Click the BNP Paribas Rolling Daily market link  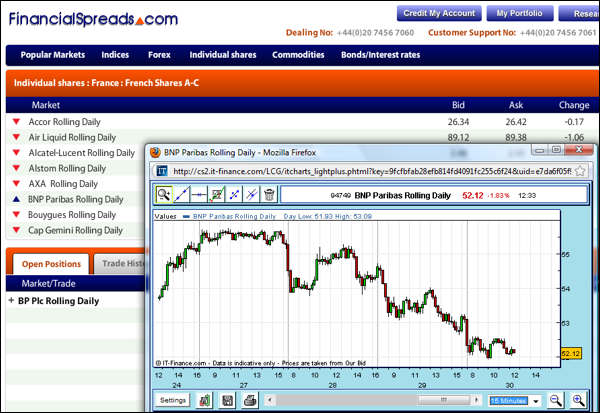75,199
